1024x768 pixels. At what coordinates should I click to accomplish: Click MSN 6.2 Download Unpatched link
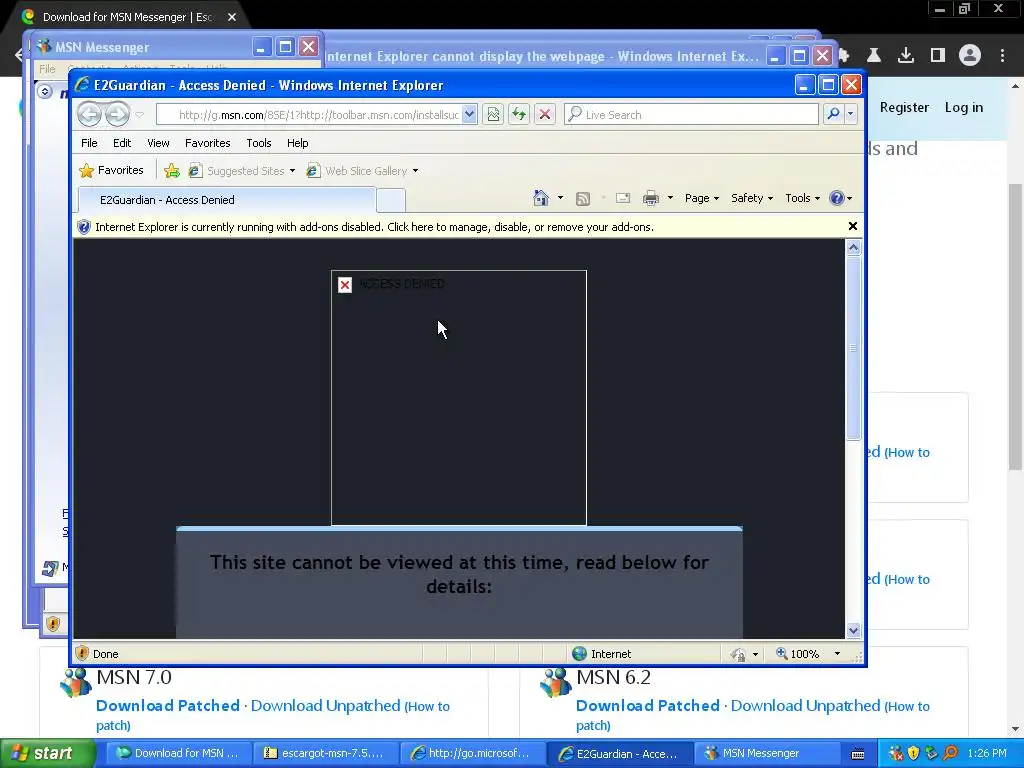click(805, 705)
